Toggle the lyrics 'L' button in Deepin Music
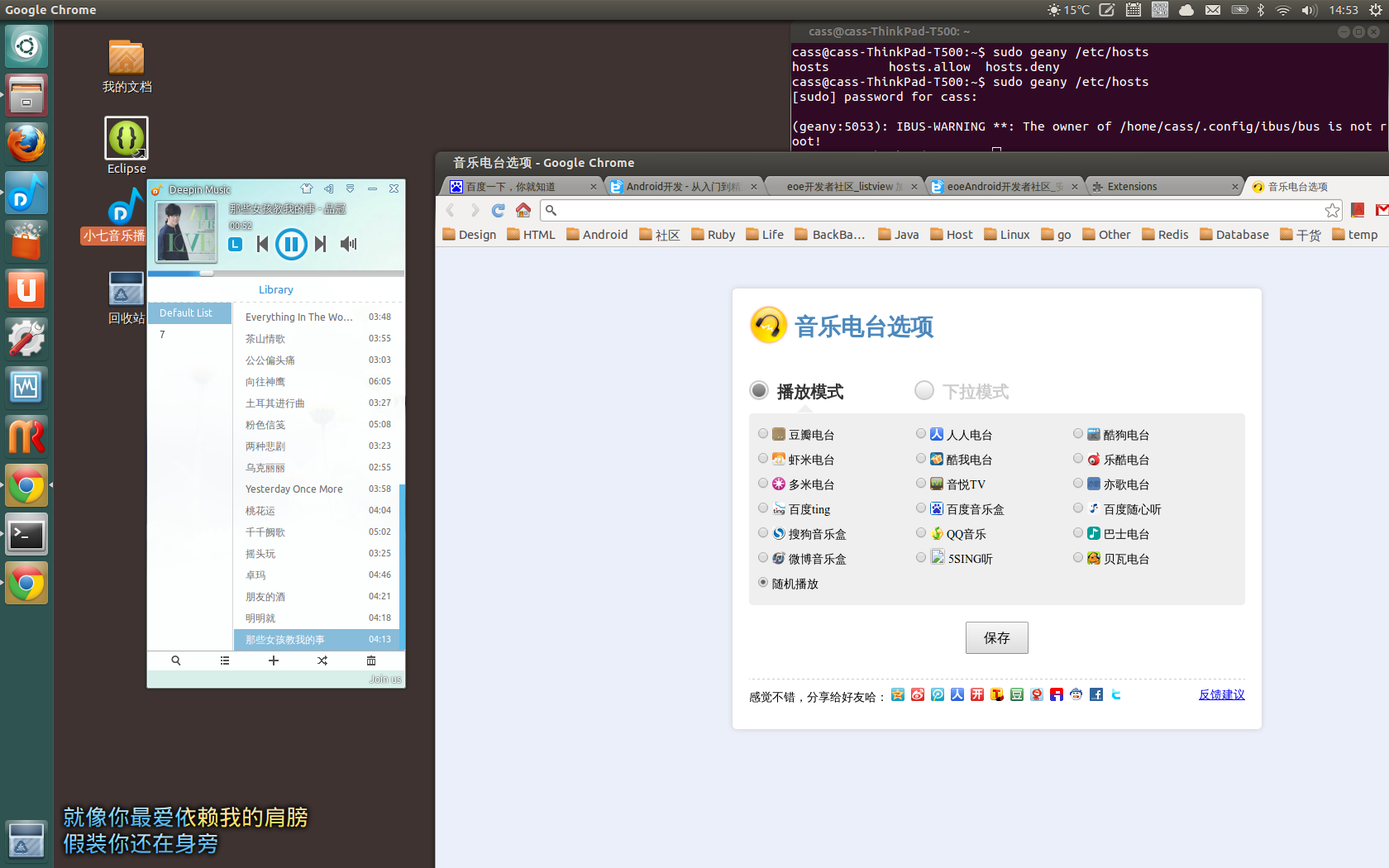The width and height of the screenshot is (1389, 868). 236,244
